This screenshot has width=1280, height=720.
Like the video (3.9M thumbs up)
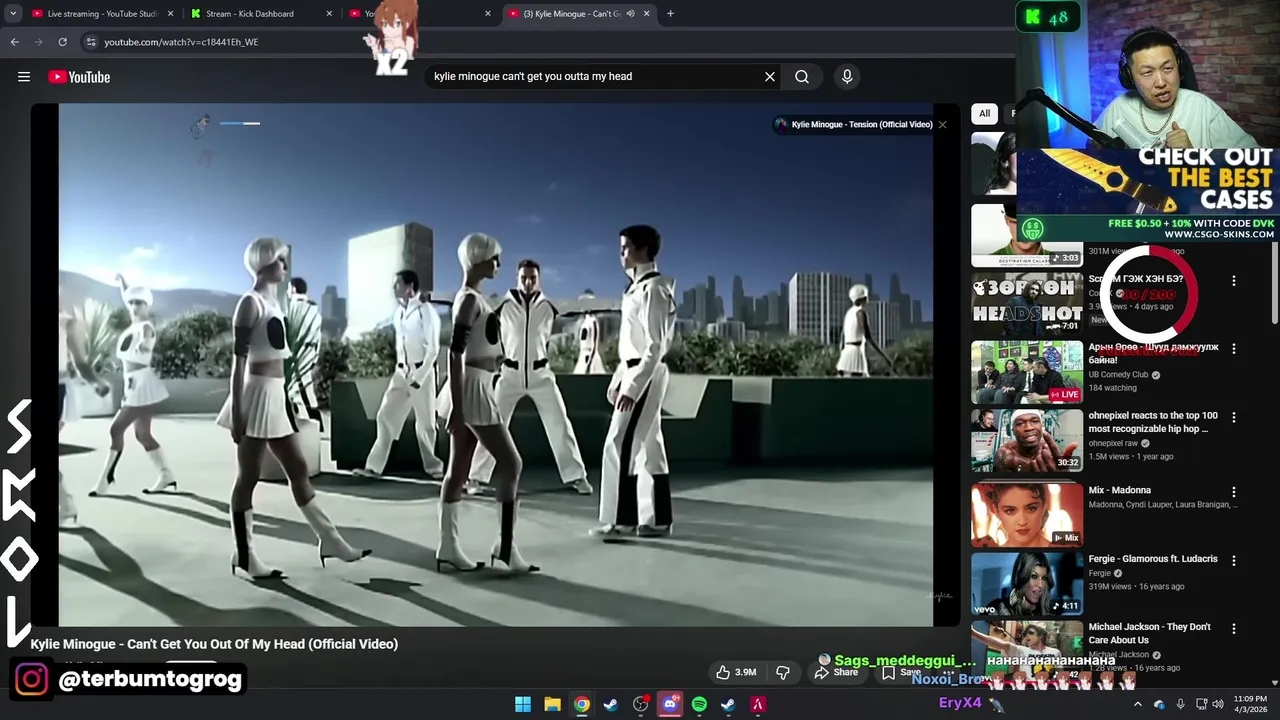[735, 672]
